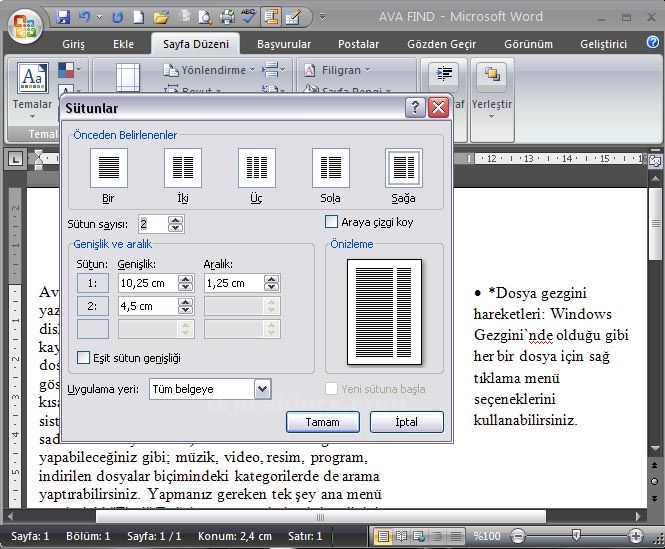Open the Giriş ribbon tab

(73, 44)
